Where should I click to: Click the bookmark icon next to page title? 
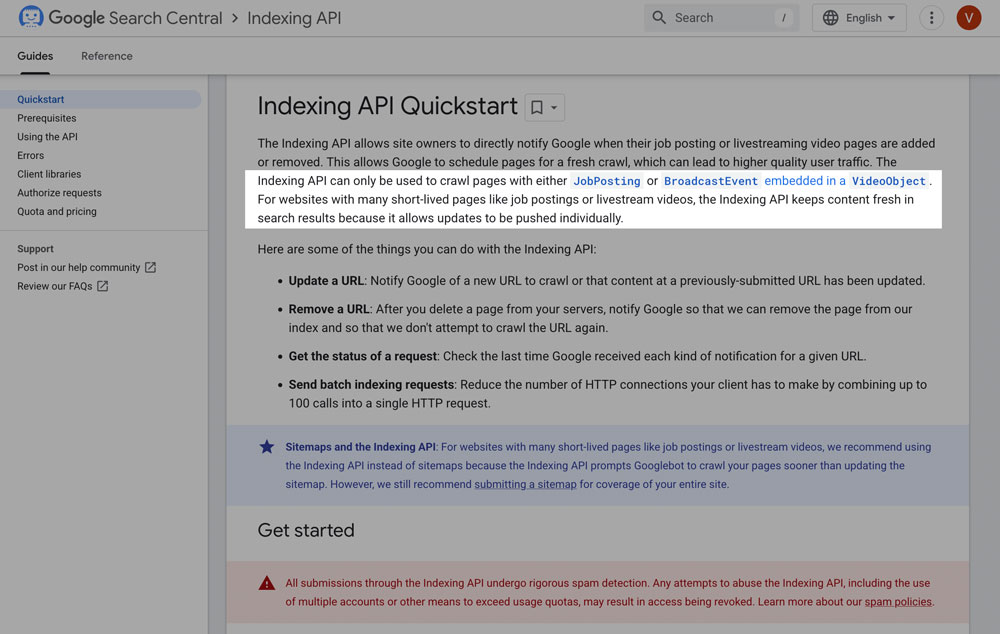[x=537, y=107]
